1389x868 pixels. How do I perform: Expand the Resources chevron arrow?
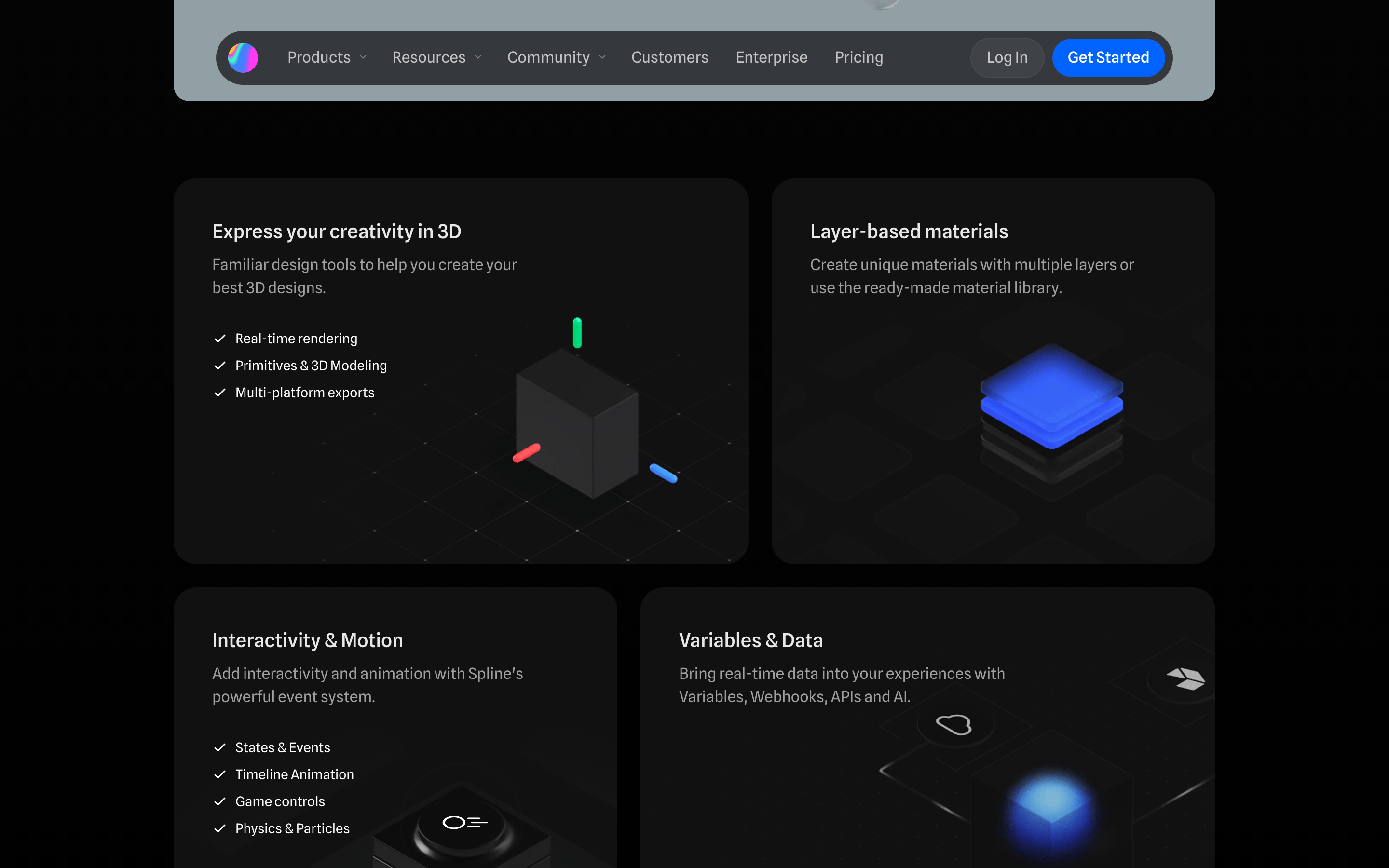coord(477,57)
